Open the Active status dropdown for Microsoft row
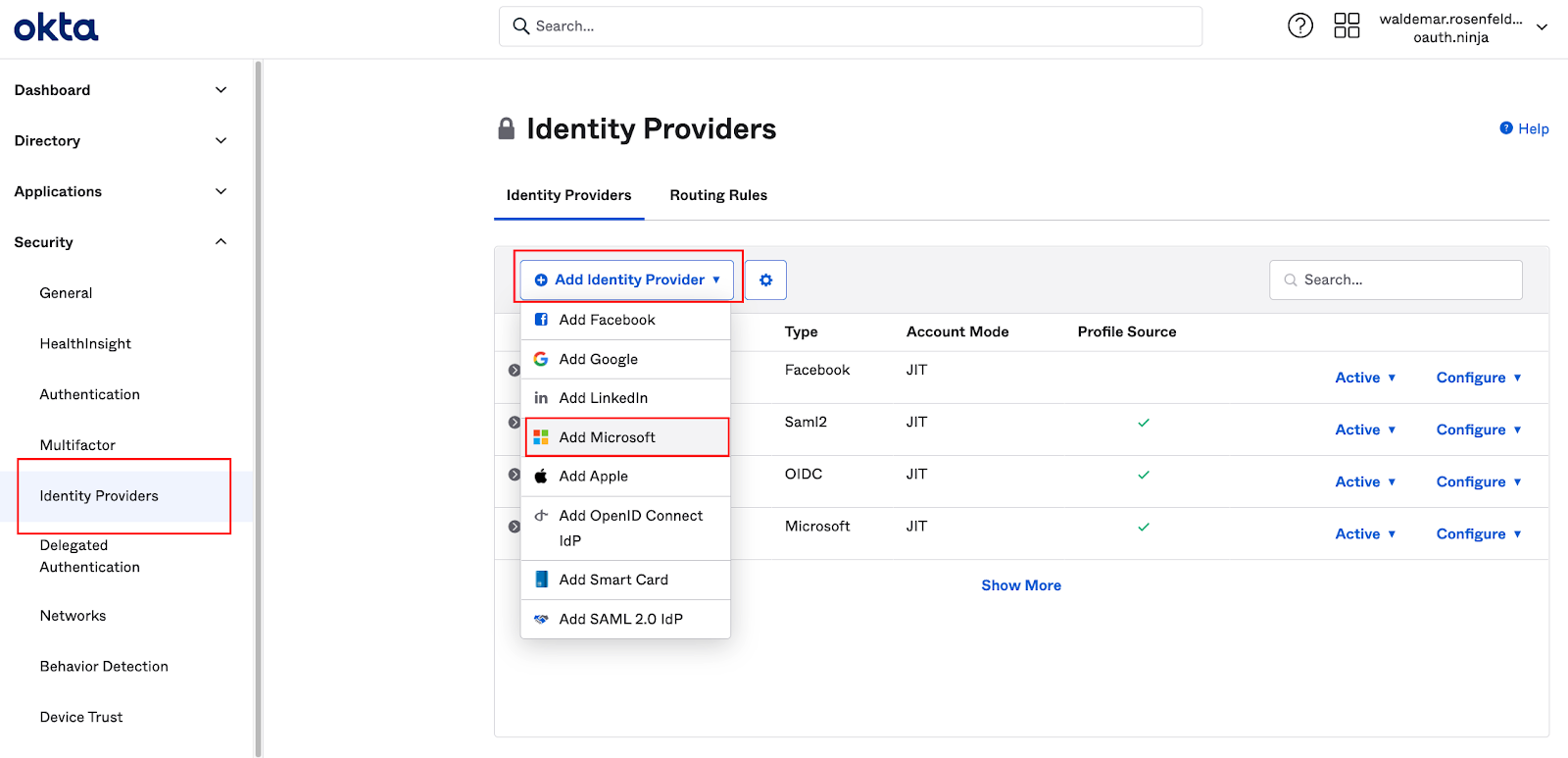 tap(1365, 533)
